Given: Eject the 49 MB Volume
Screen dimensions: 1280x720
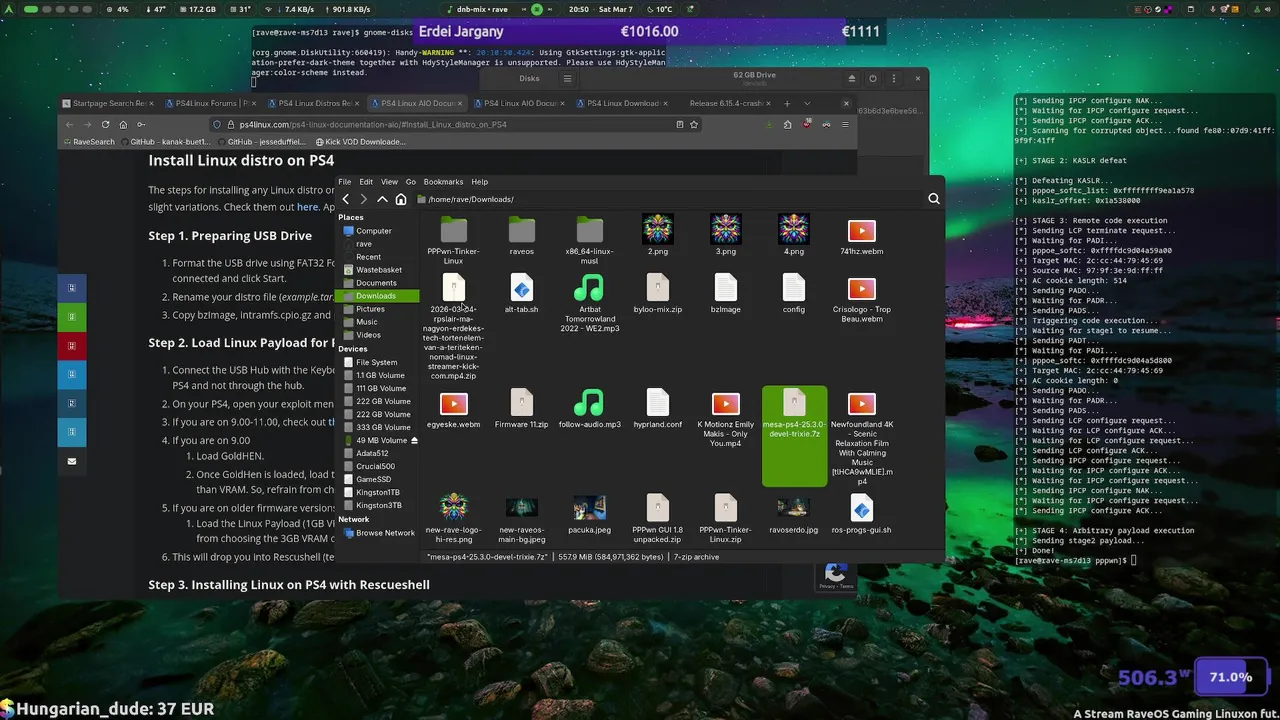Looking at the screenshot, I should pos(414,440).
